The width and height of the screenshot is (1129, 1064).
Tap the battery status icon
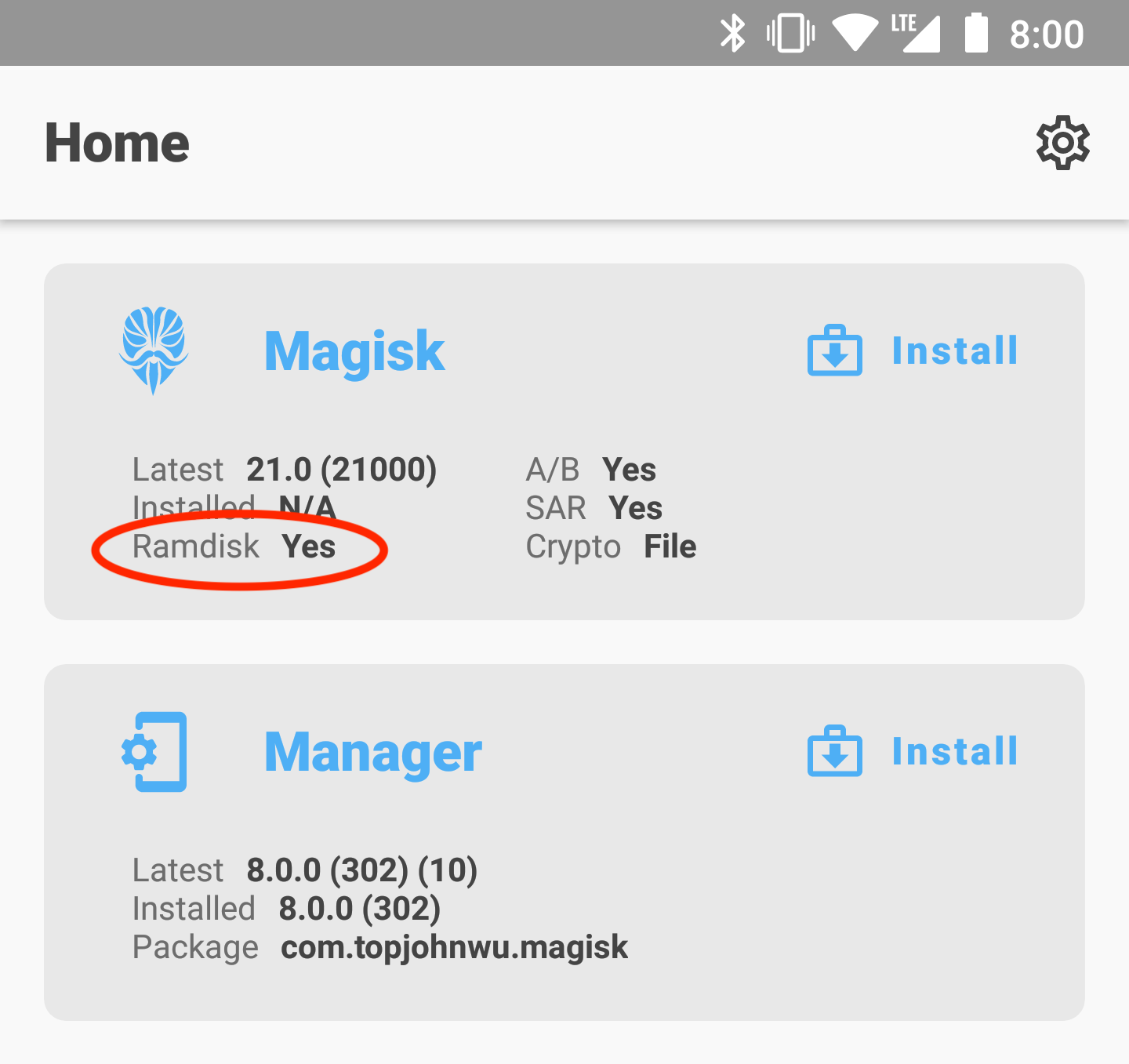pyautogui.click(x=976, y=33)
